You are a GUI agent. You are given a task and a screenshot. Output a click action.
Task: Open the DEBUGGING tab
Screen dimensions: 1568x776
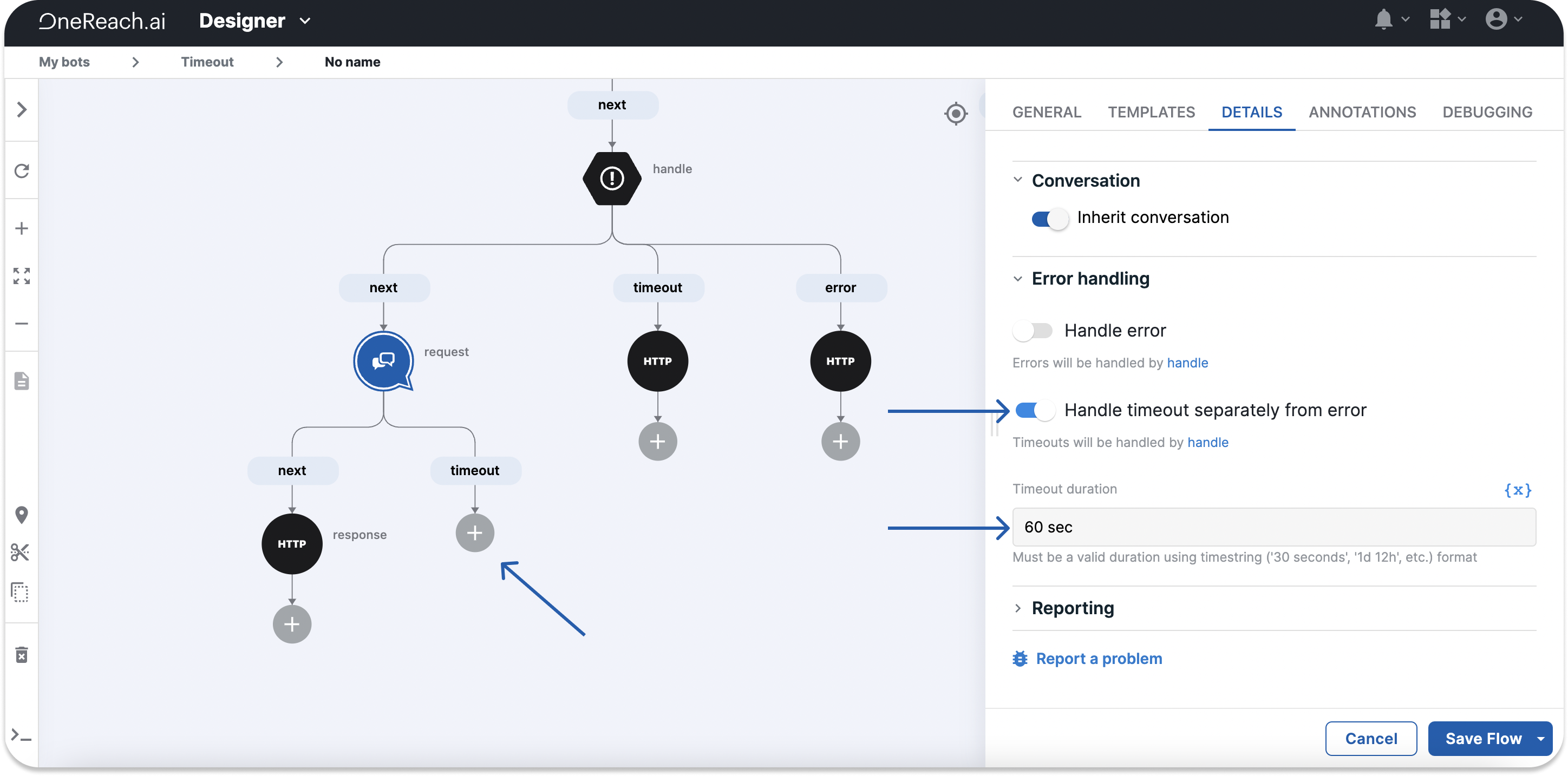coord(1486,112)
